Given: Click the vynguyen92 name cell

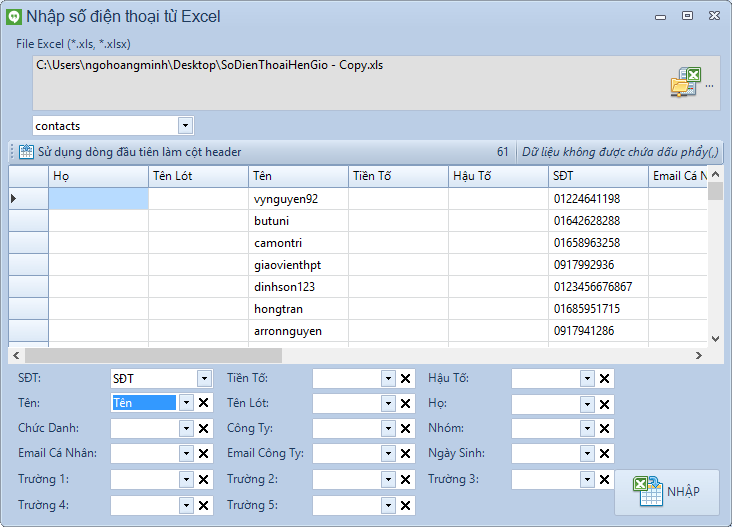Looking at the screenshot, I should tap(298, 199).
